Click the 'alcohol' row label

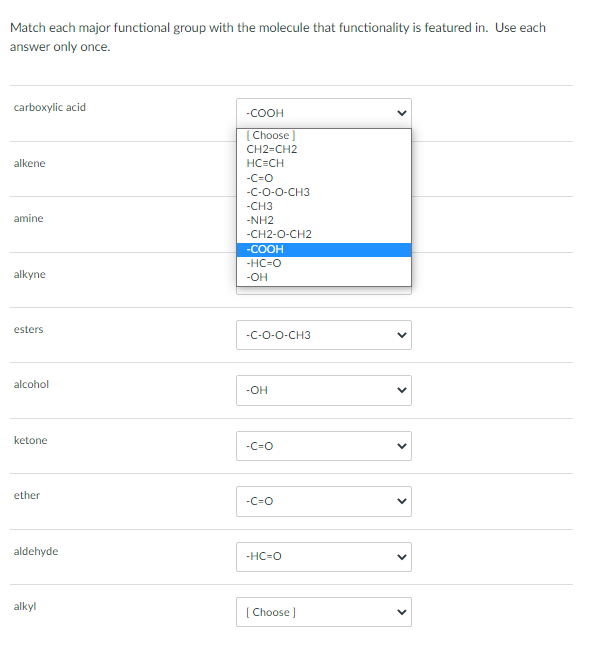point(31,385)
